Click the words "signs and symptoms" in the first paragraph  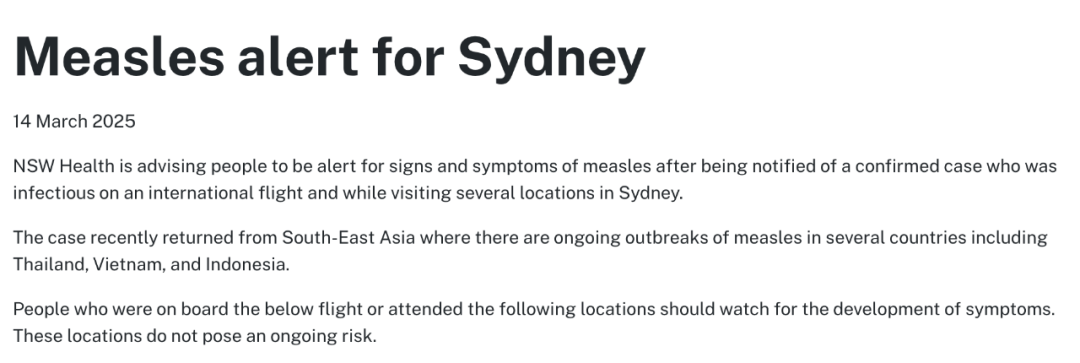pos(477,167)
